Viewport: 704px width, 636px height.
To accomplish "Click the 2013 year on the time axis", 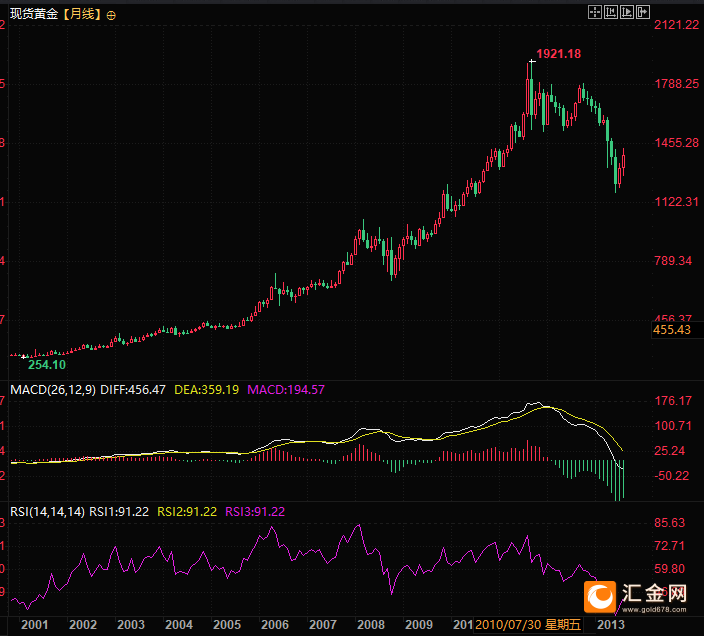I will tap(611, 624).
